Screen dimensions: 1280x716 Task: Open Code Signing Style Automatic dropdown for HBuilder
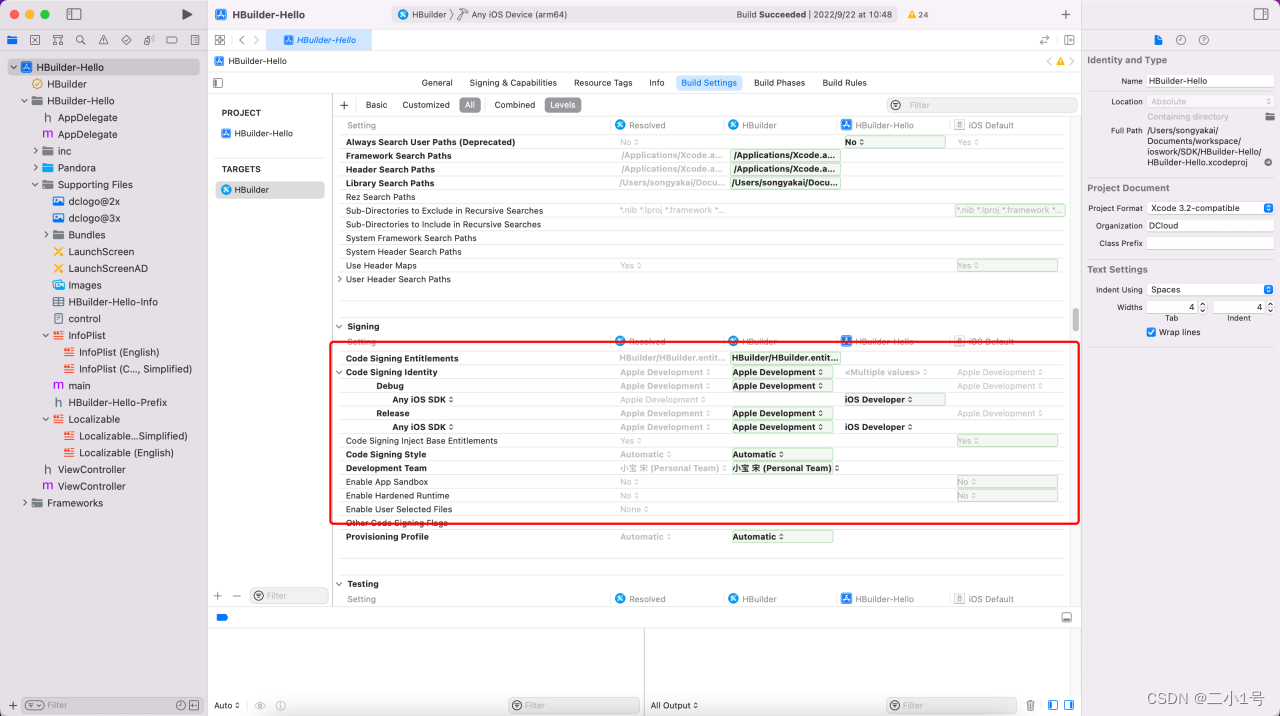[x=782, y=454]
